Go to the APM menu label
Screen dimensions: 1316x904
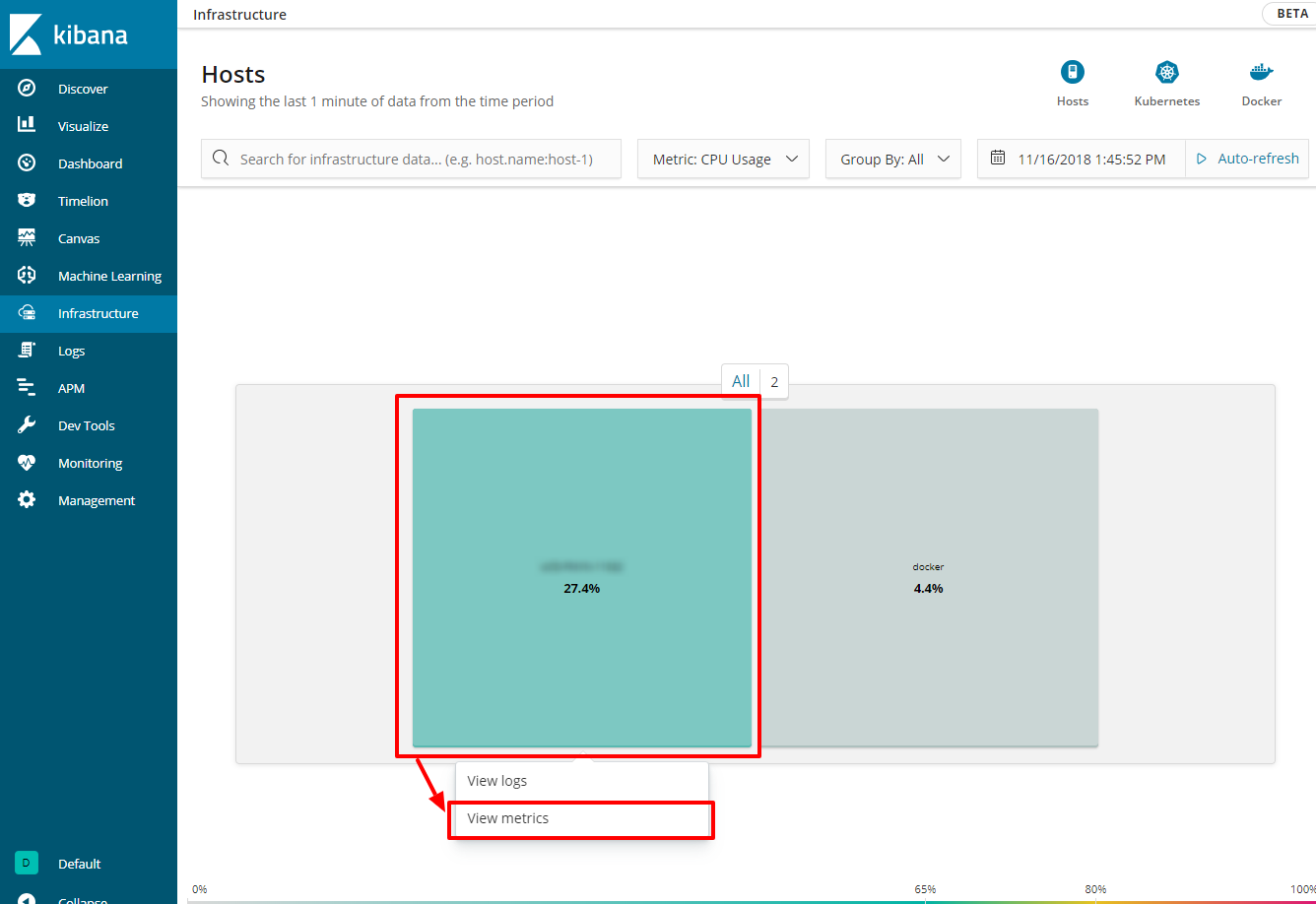[x=72, y=388]
